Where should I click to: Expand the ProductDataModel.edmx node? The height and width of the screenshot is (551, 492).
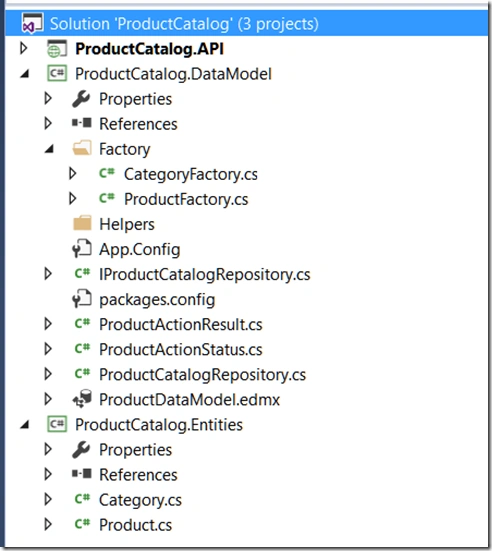pyautogui.click(x=48, y=399)
